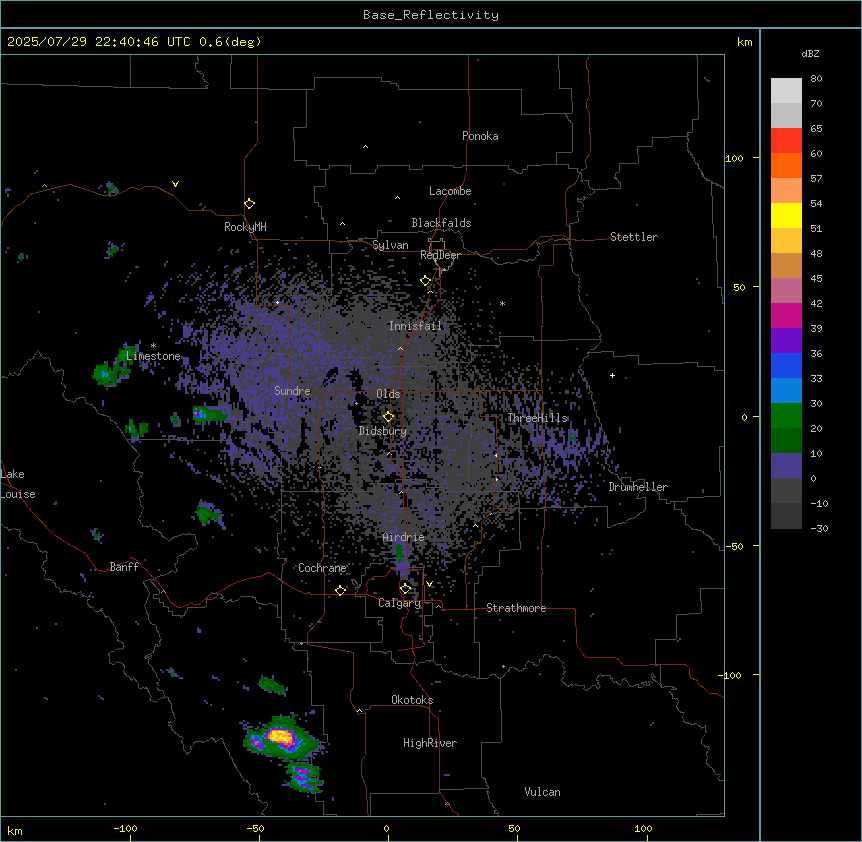
Task: Click the RedDeer city label
Action: click(x=440, y=255)
